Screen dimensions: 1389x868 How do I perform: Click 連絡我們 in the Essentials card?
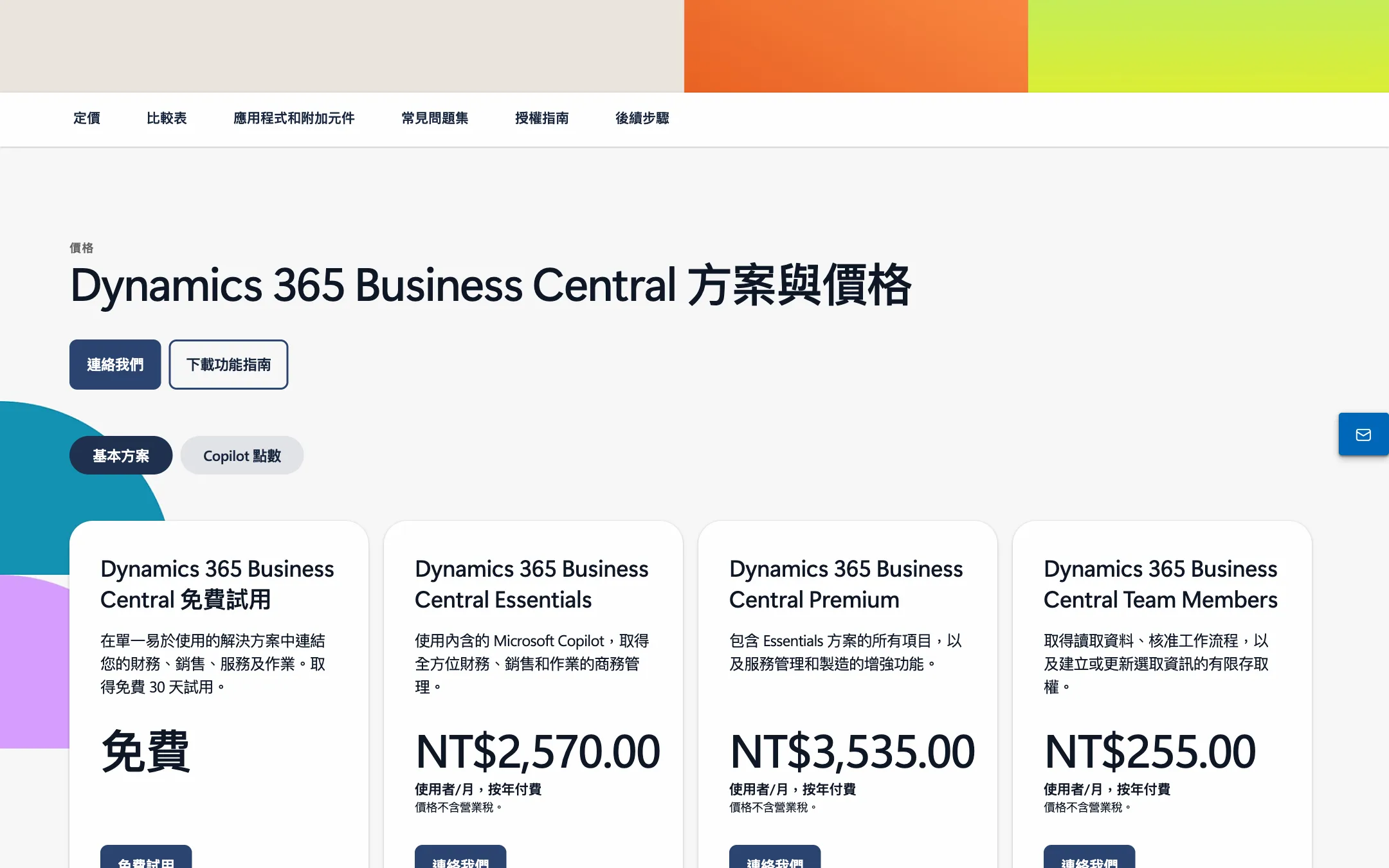460,858
